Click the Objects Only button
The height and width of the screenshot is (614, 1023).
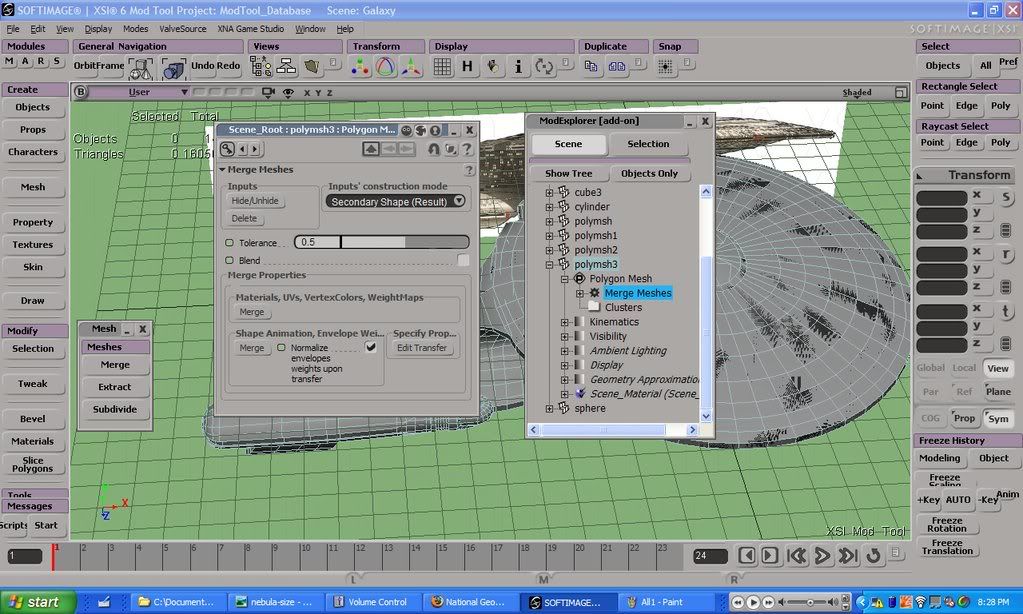[649, 174]
